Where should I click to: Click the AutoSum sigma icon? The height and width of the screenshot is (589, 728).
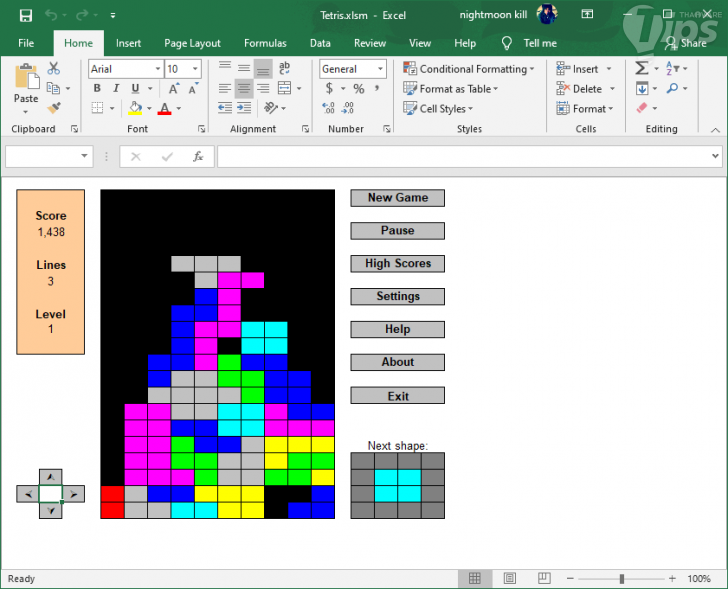pyautogui.click(x=642, y=68)
